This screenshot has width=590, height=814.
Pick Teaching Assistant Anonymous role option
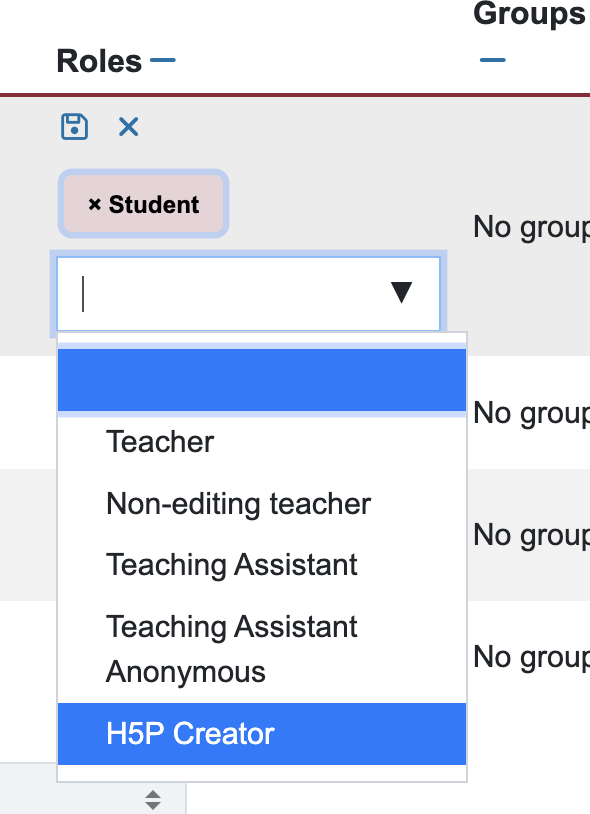click(x=262, y=649)
